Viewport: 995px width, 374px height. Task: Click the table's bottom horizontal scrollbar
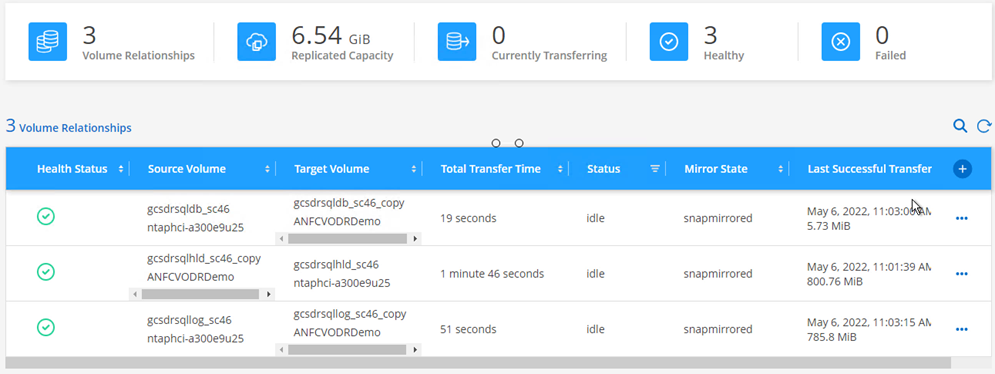(x=478, y=363)
